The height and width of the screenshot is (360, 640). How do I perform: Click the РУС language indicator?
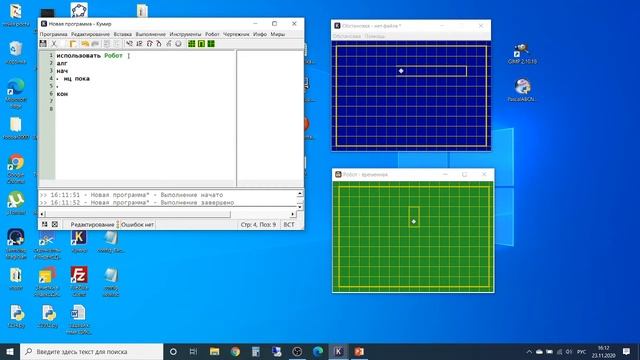(x=582, y=351)
